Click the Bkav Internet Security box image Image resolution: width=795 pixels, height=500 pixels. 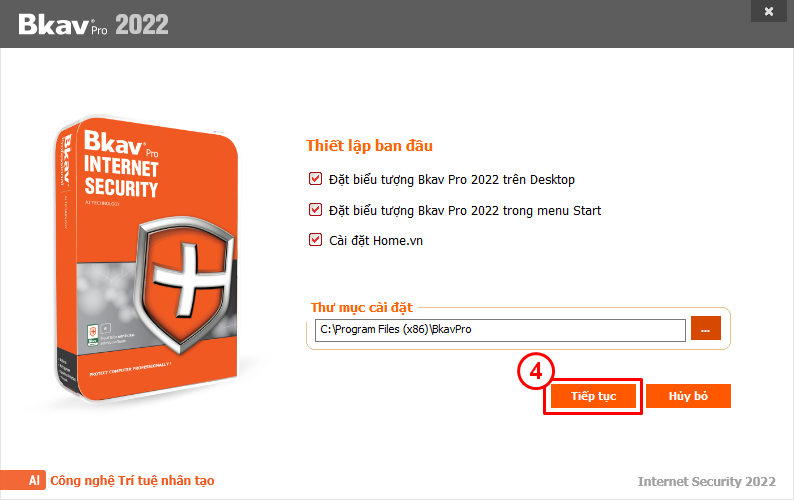(x=146, y=259)
